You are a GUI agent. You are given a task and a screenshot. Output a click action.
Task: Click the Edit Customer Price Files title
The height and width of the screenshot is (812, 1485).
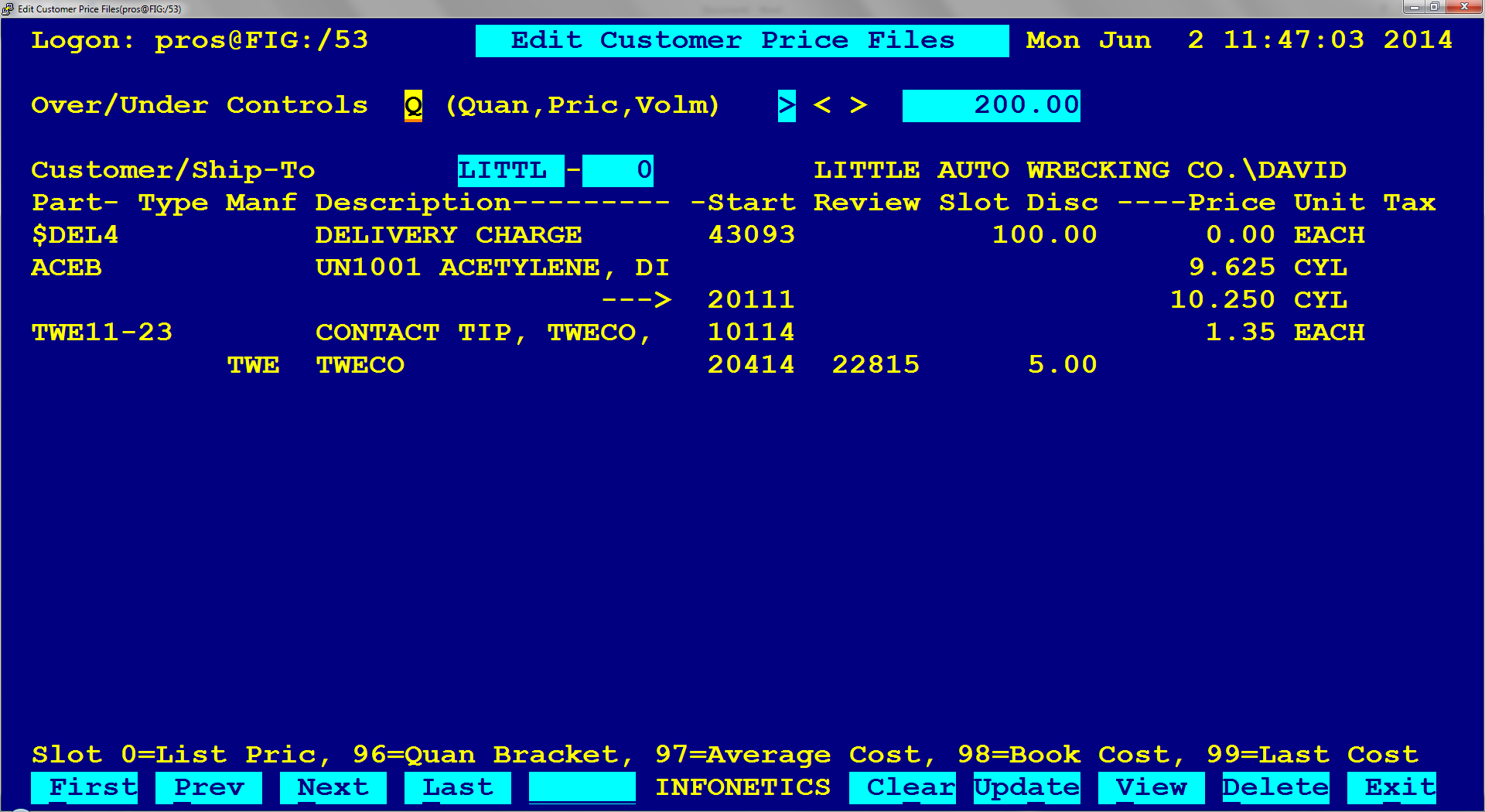click(742, 41)
